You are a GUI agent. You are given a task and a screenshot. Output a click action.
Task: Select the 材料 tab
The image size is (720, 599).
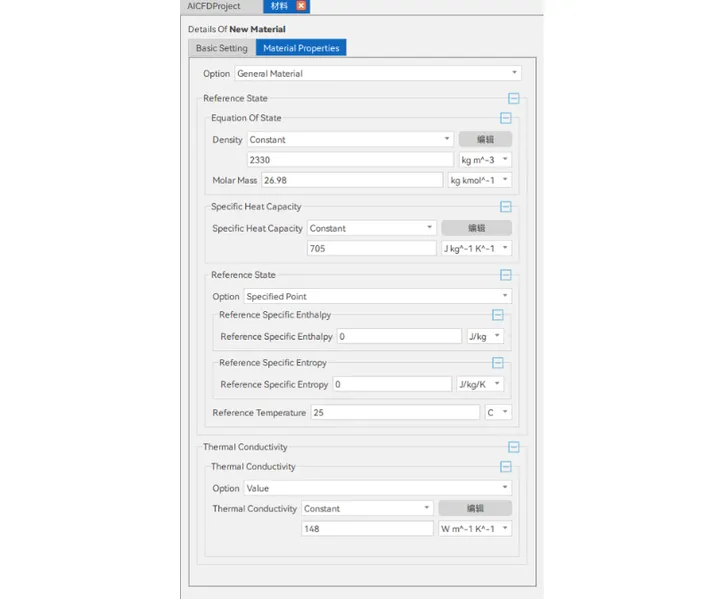[279, 6]
